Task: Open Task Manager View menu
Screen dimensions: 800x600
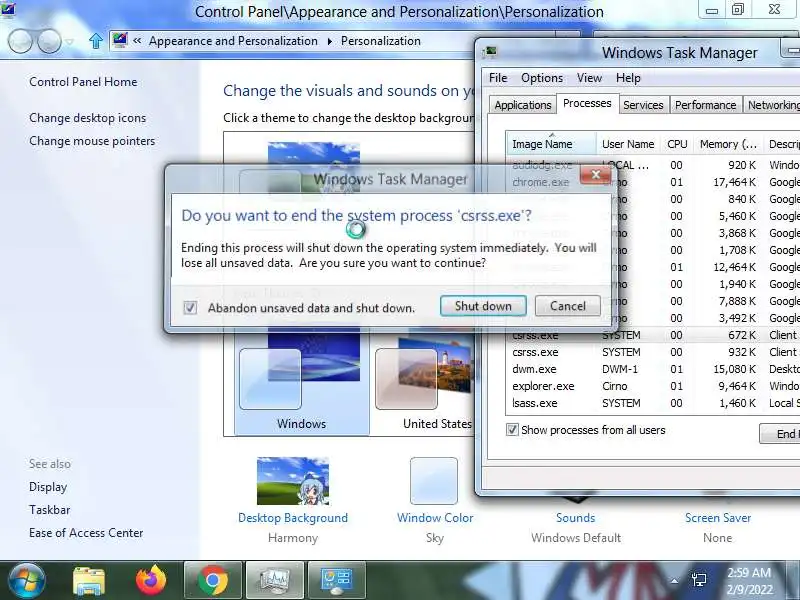Action: coord(589,78)
